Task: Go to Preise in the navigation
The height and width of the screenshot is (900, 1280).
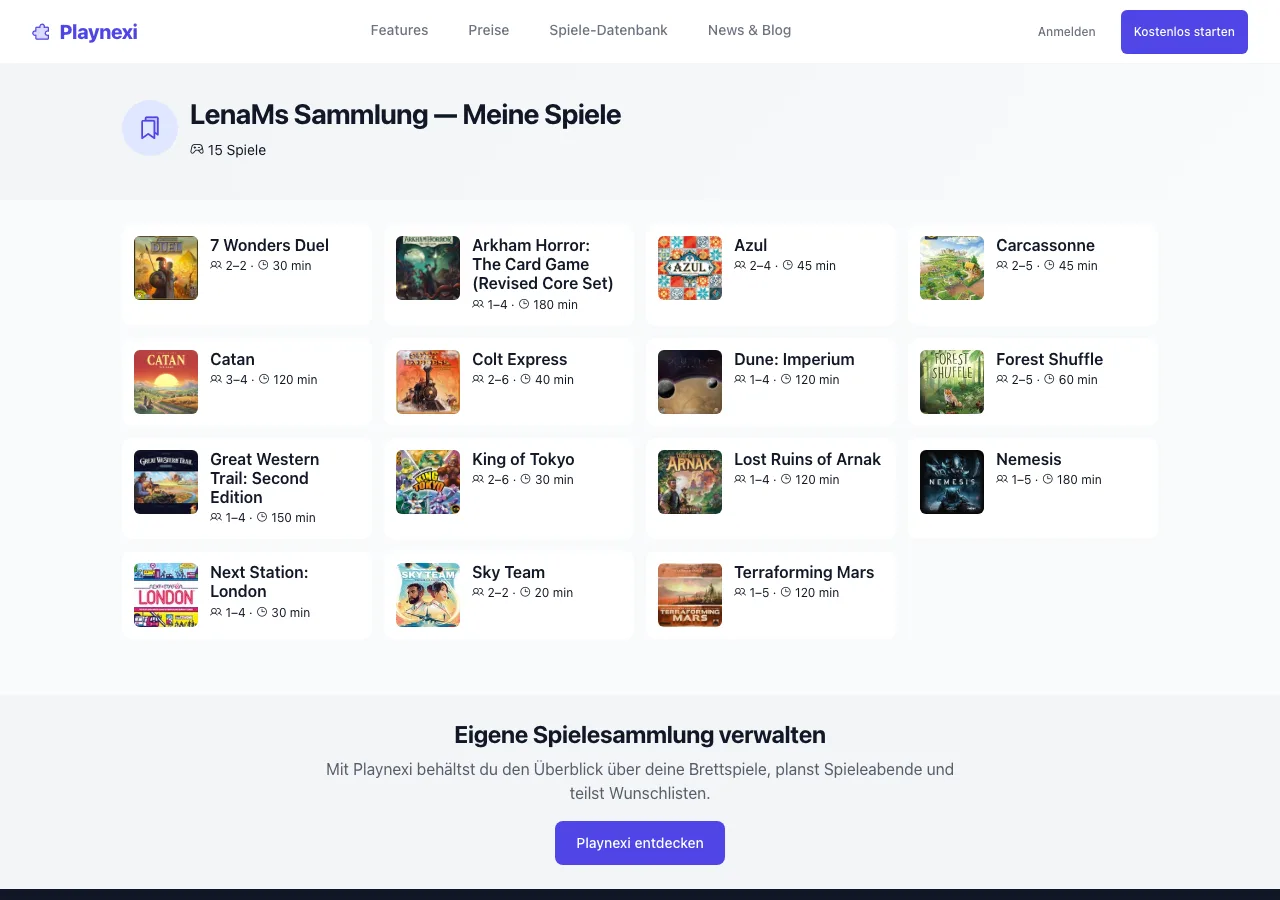Action: (x=489, y=30)
